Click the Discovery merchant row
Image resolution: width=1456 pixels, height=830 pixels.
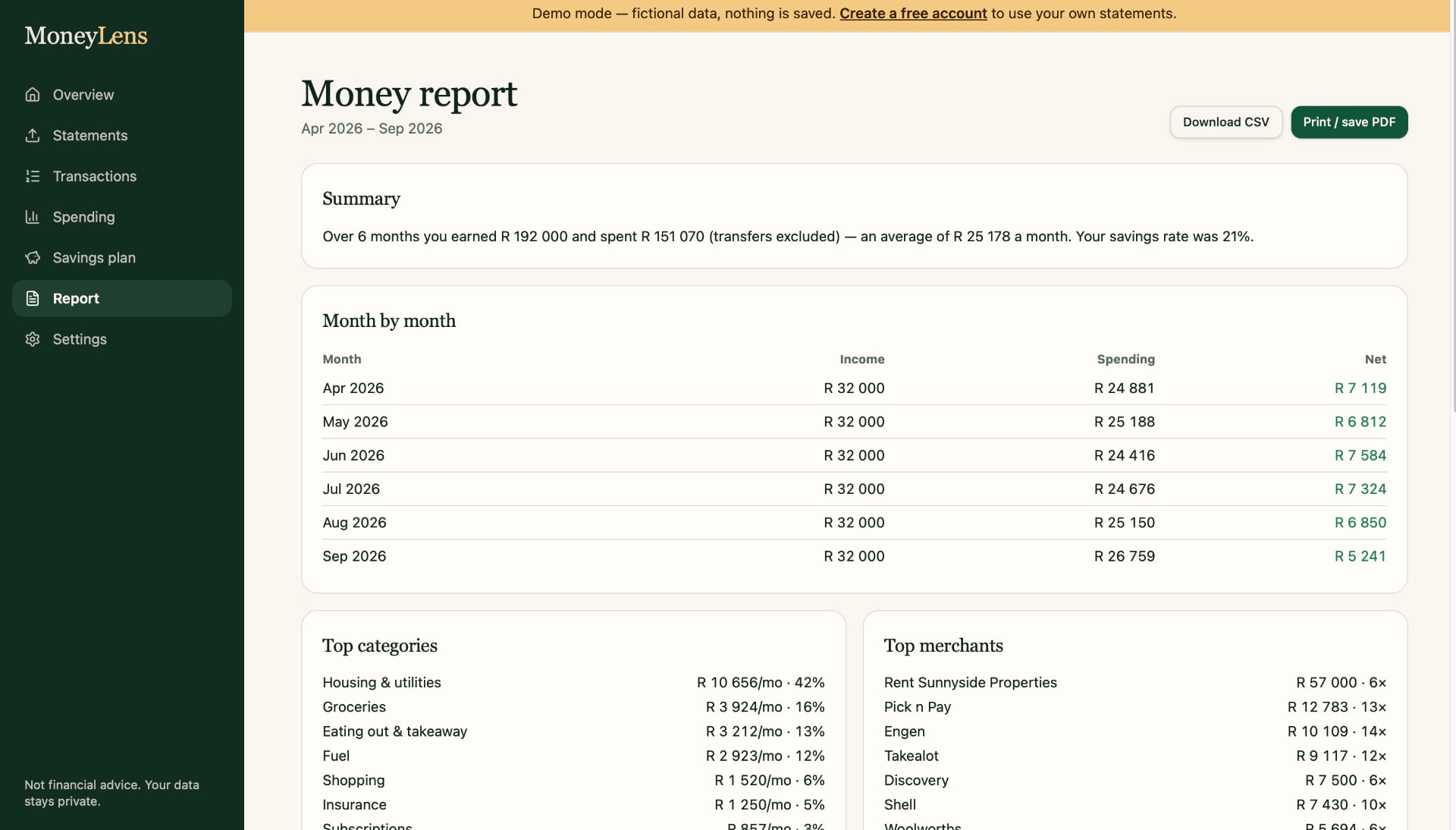coord(1135,781)
